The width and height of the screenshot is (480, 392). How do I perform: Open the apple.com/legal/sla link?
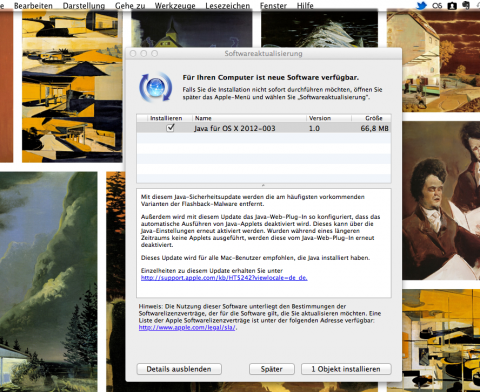click(187, 327)
